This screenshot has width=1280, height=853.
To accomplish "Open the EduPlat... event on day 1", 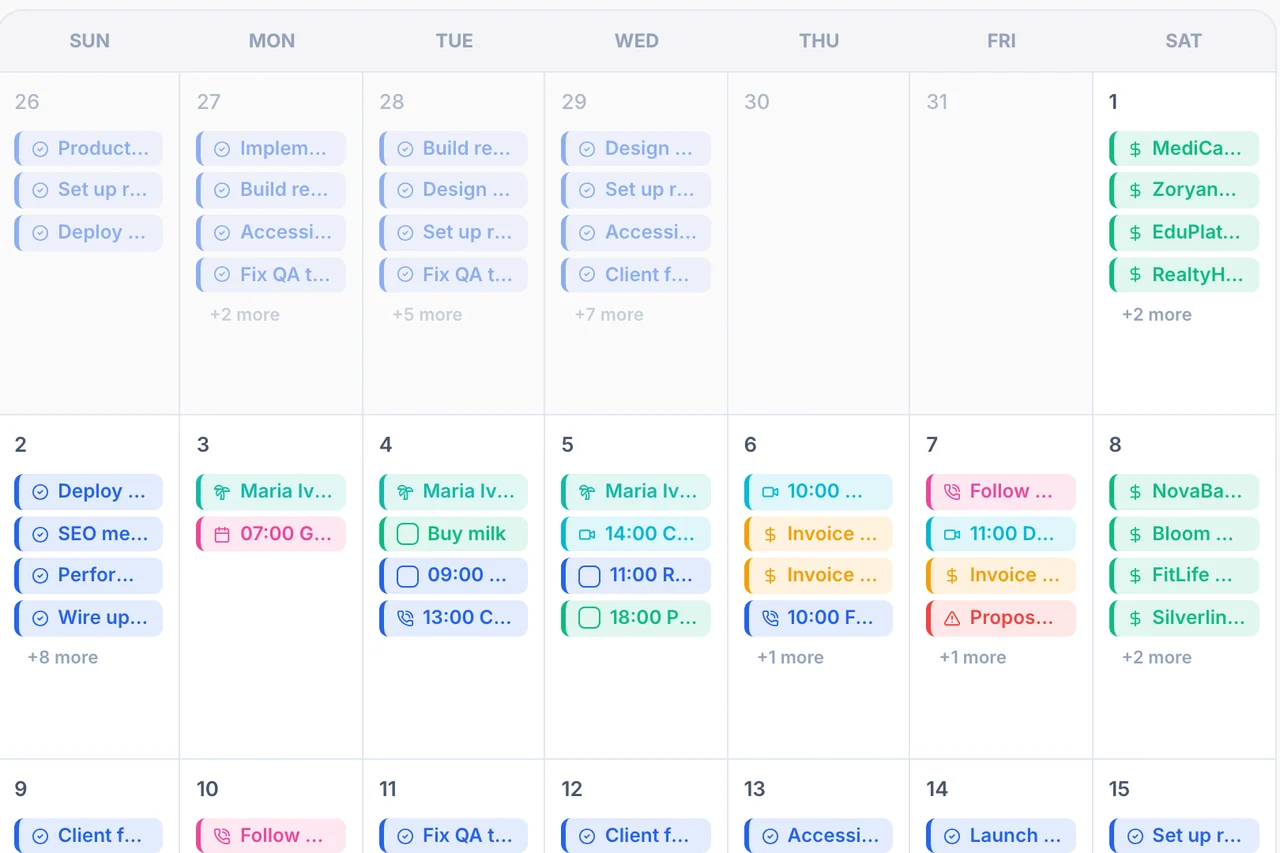I will point(1184,233).
